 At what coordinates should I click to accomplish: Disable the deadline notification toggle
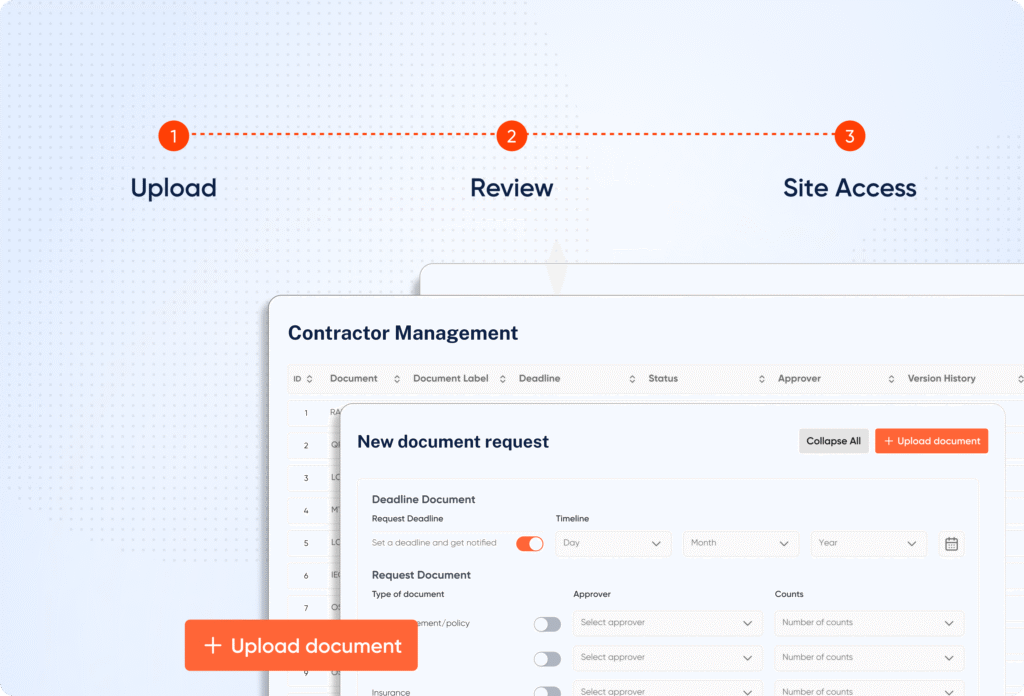click(x=529, y=544)
